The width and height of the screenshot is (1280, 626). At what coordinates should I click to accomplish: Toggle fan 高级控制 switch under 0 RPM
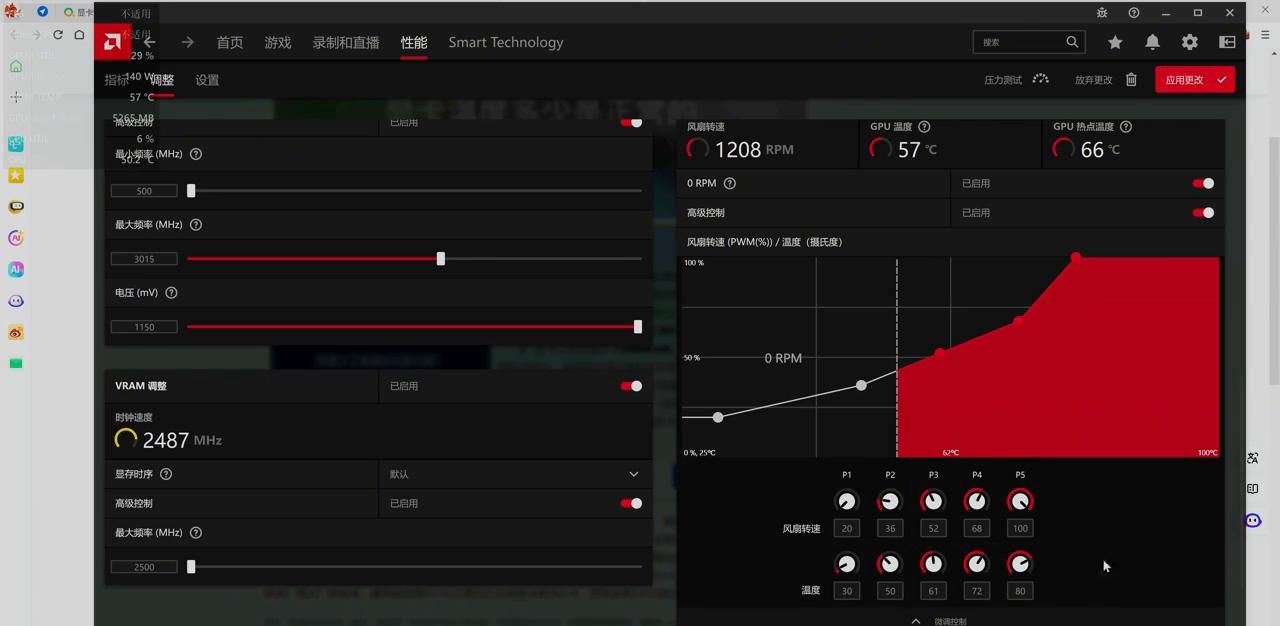pyautogui.click(x=1203, y=212)
